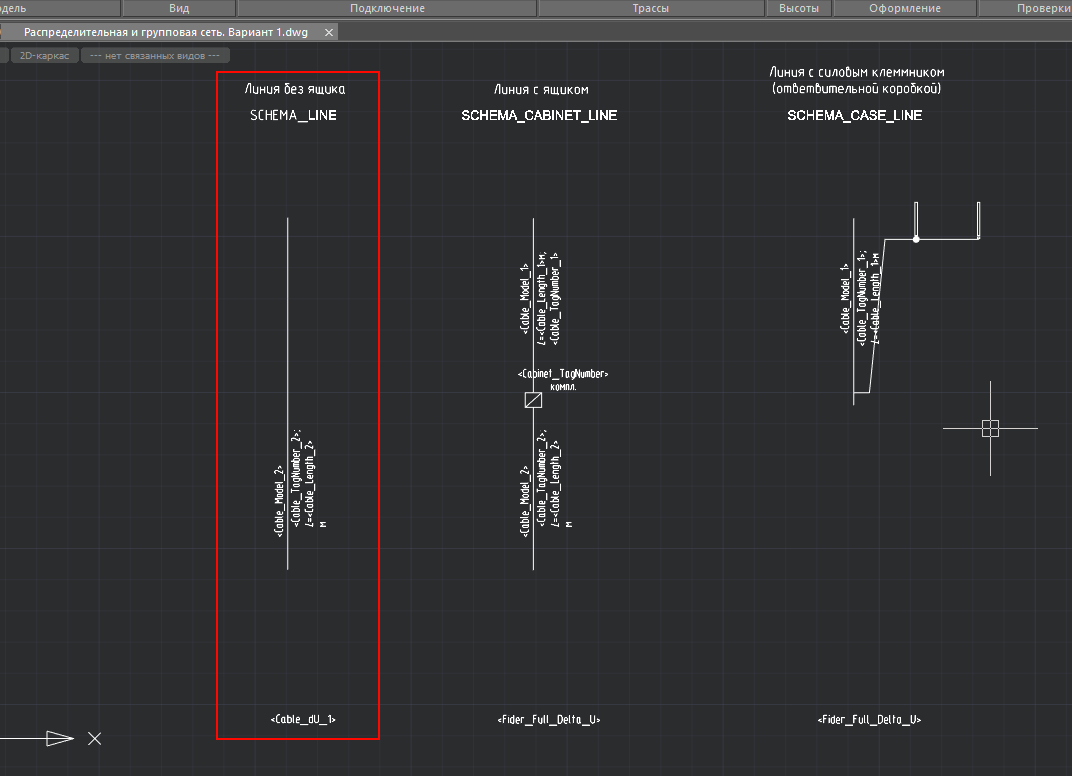The image size is (1072, 776).
Task: Click the junction dot on the SCHEMA_CASE_LINE
Action: click(x=916, y=239)
